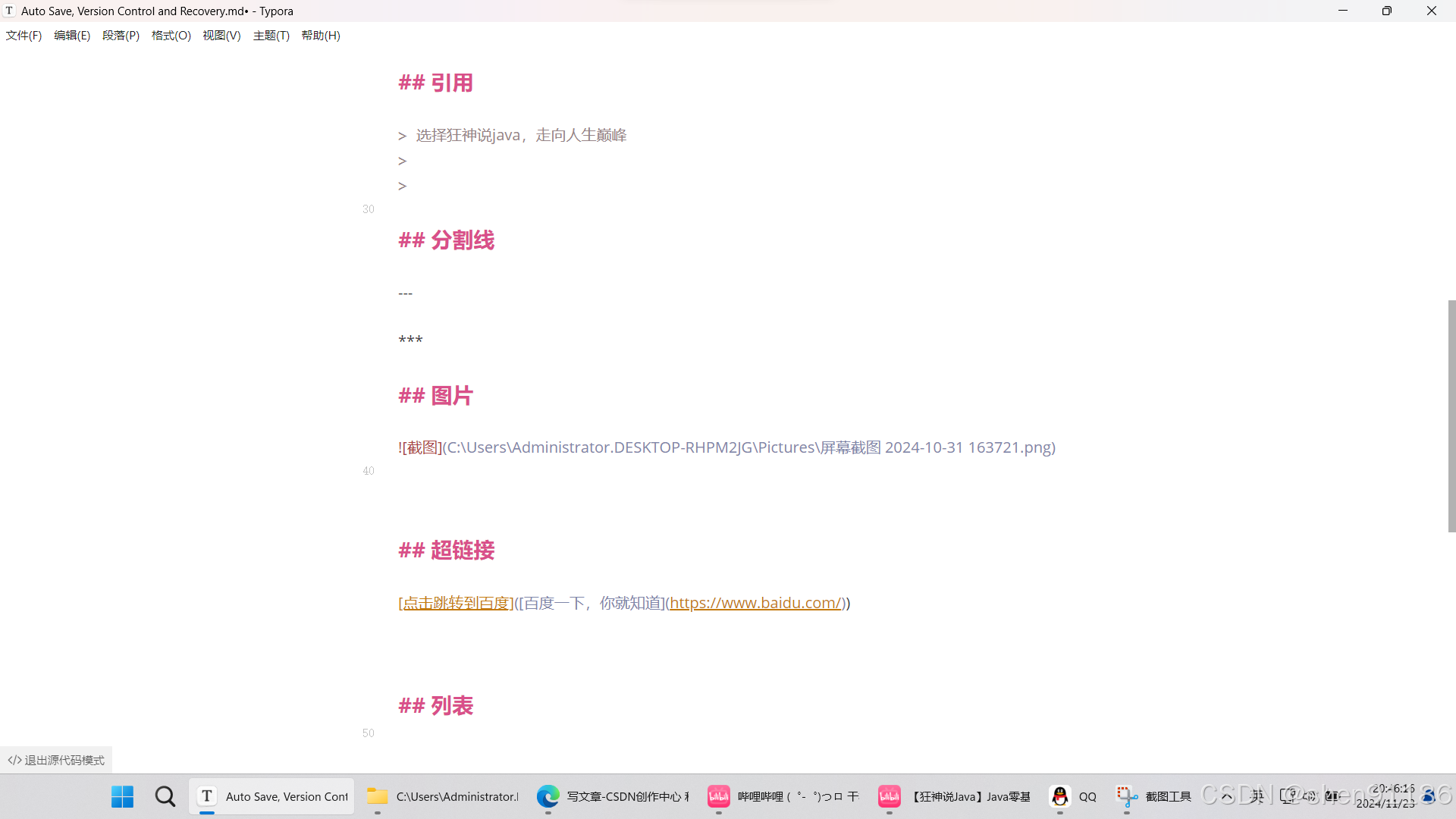Open the 段落(P) paragraph menu
Viewport: 1456px width, 819px height.
(x=121, y=36)
